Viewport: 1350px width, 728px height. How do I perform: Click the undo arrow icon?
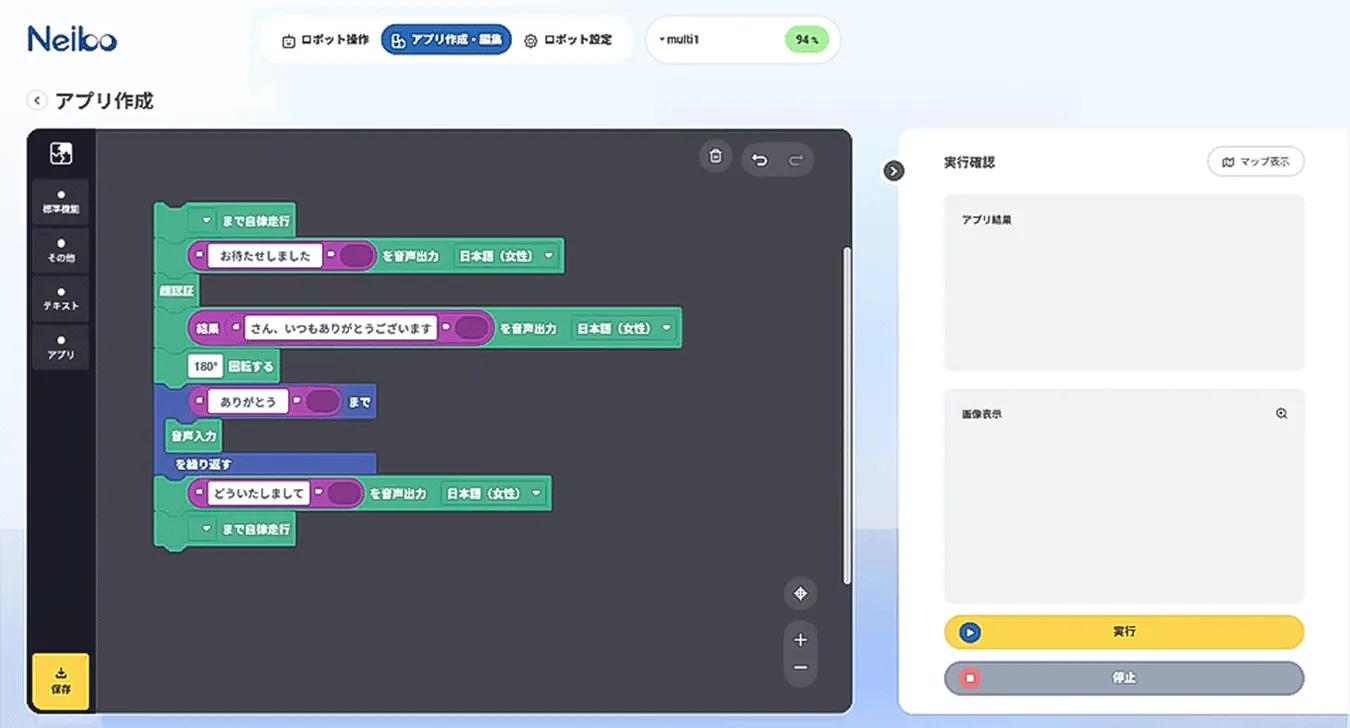click(x=760, y=160)
